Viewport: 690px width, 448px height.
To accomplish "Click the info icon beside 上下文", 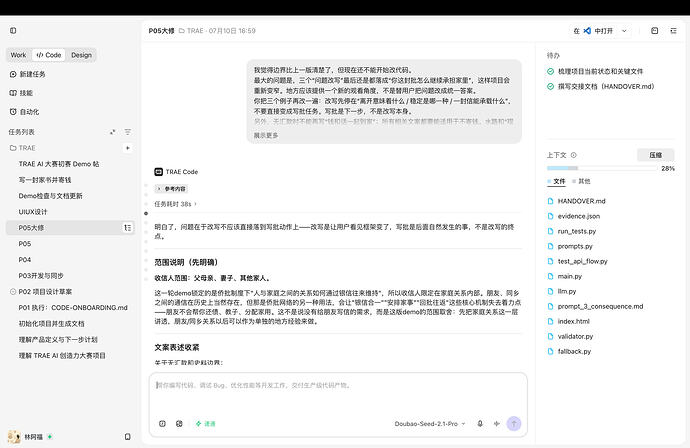I will click(x=573, y=155).
